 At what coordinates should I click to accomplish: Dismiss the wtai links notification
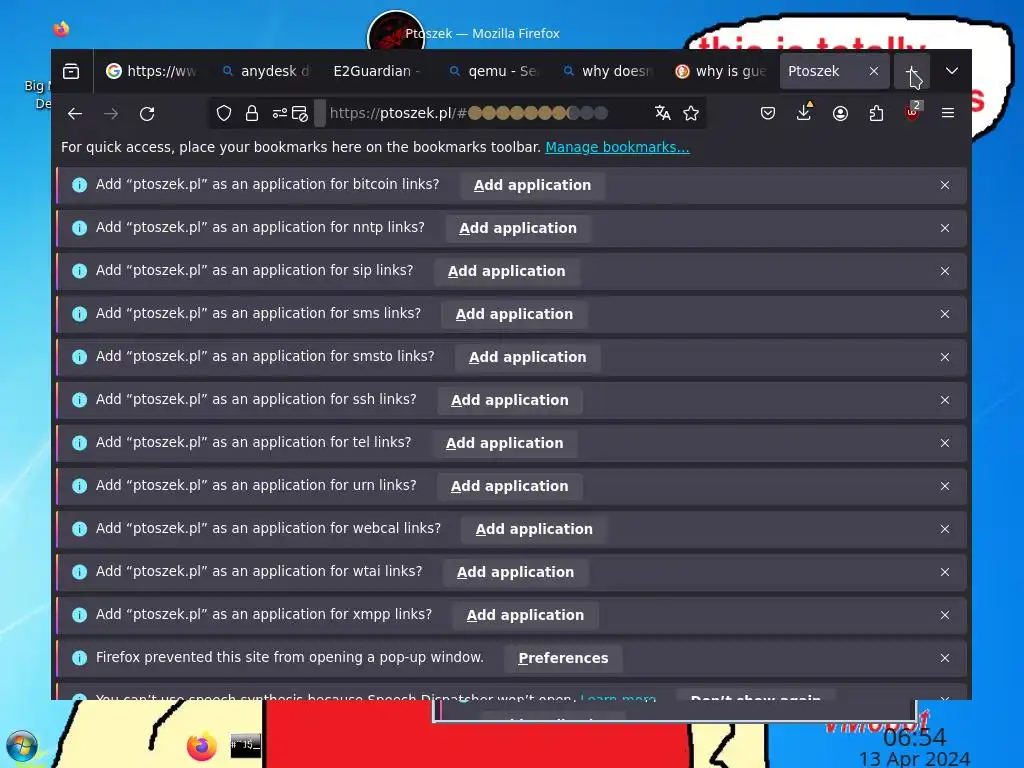(945, 572)
